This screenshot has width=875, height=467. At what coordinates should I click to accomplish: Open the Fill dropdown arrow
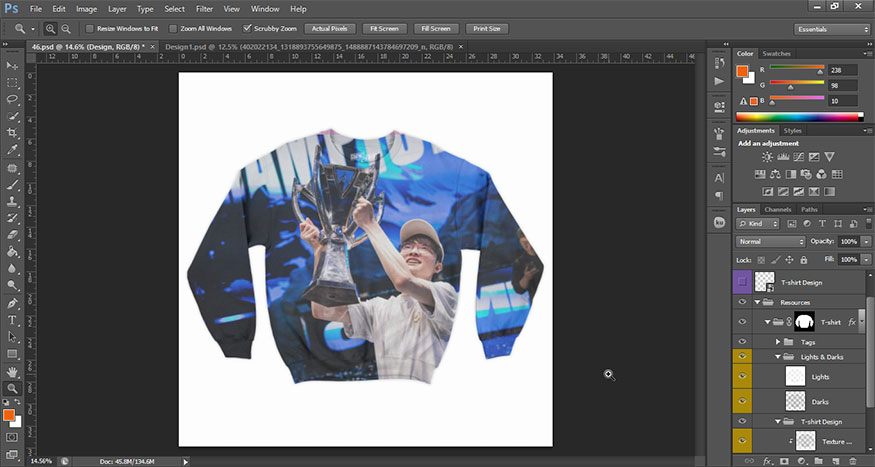pyautogui.click(x=866, y=260)
